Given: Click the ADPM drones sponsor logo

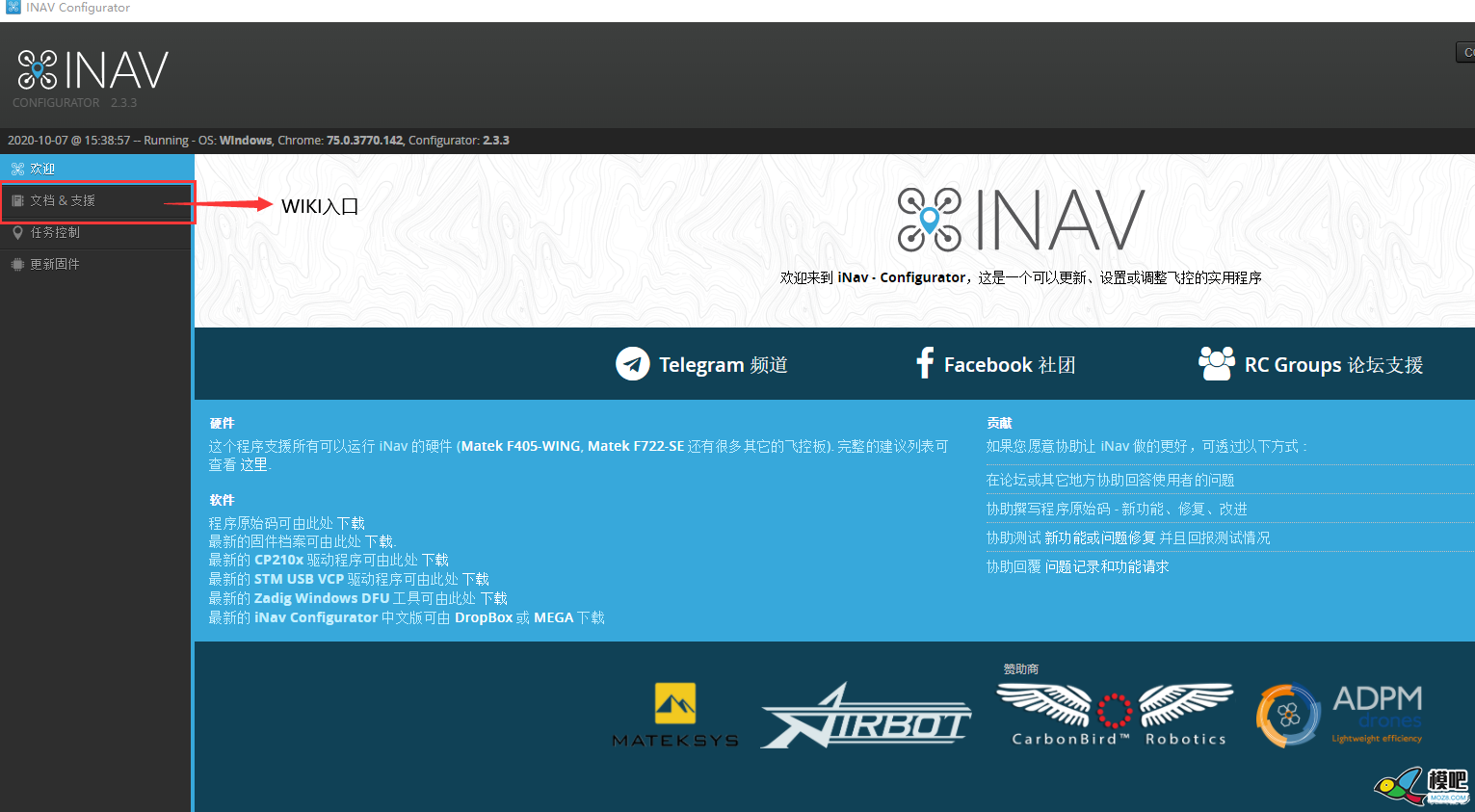Looking at the screenshot, I should 1340,715.
